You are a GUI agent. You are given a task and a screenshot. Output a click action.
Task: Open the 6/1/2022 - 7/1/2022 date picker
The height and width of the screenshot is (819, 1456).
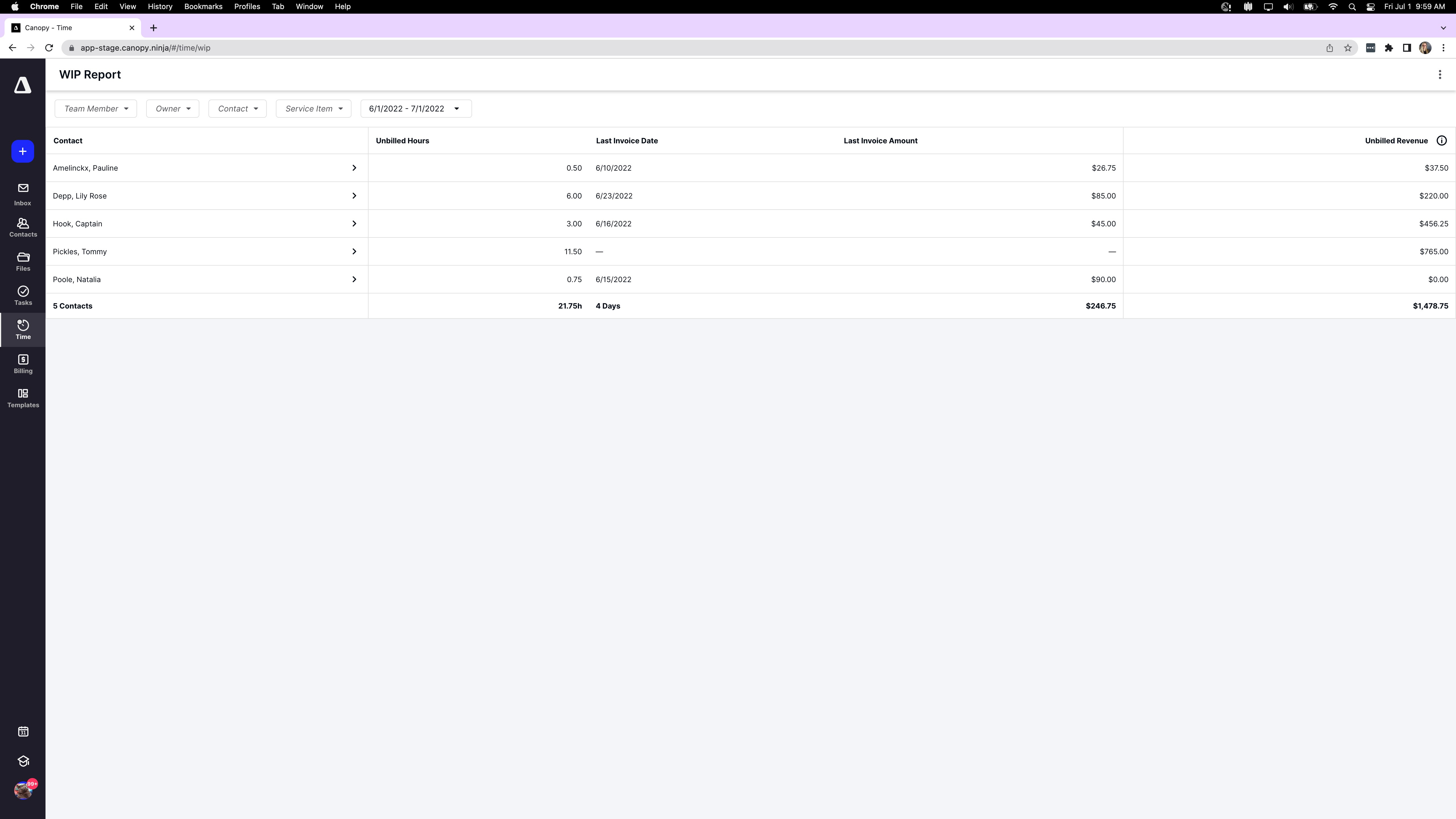click(x=415, y=108)
